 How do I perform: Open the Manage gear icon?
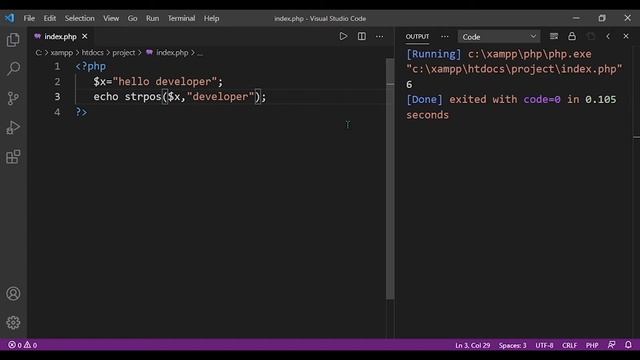(13, 322)
